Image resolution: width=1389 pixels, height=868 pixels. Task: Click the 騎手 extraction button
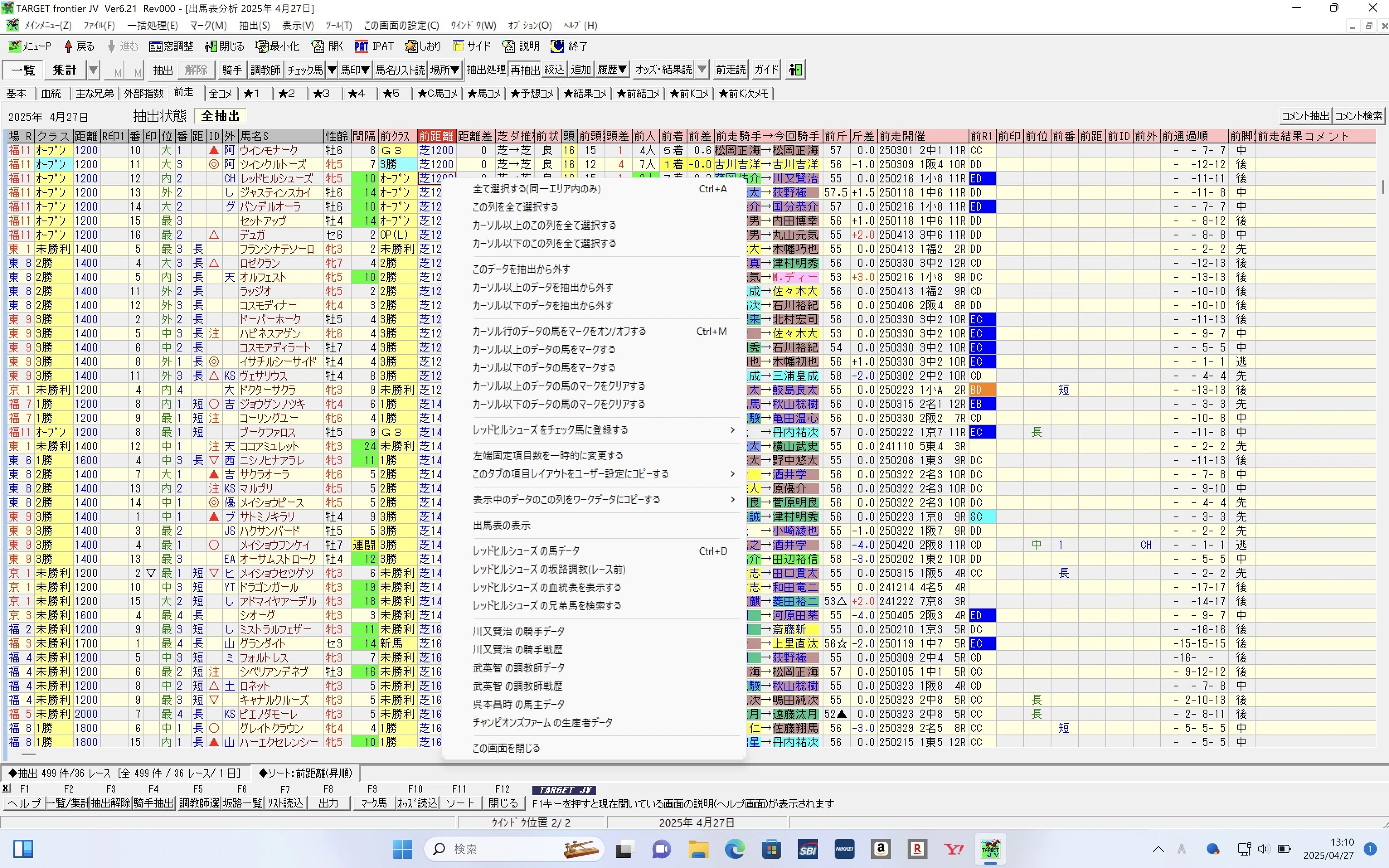(232, 70)
